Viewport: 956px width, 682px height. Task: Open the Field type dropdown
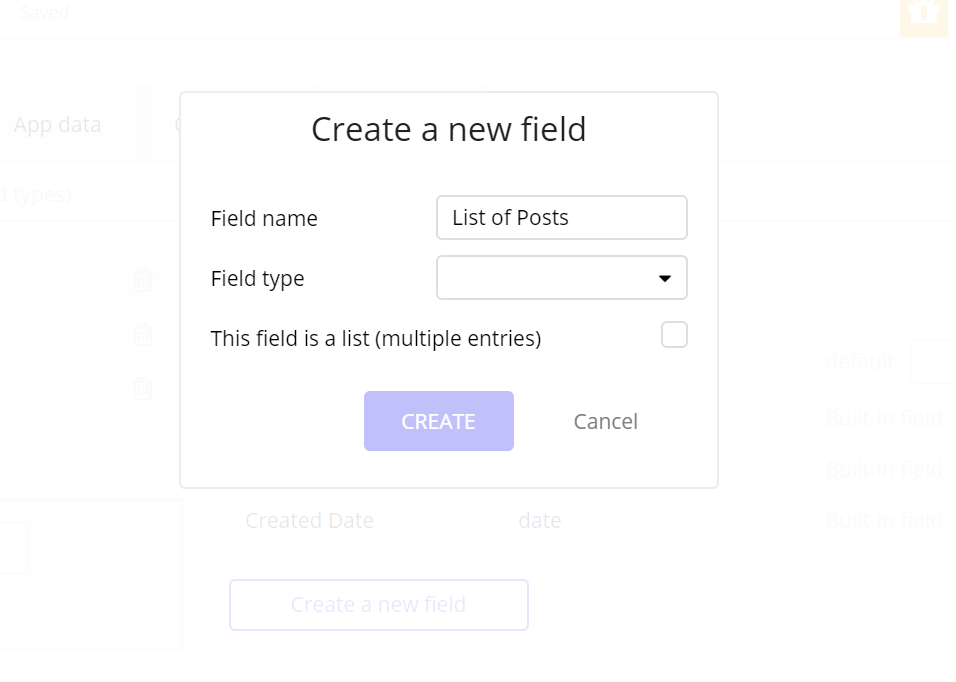(562, 278)
